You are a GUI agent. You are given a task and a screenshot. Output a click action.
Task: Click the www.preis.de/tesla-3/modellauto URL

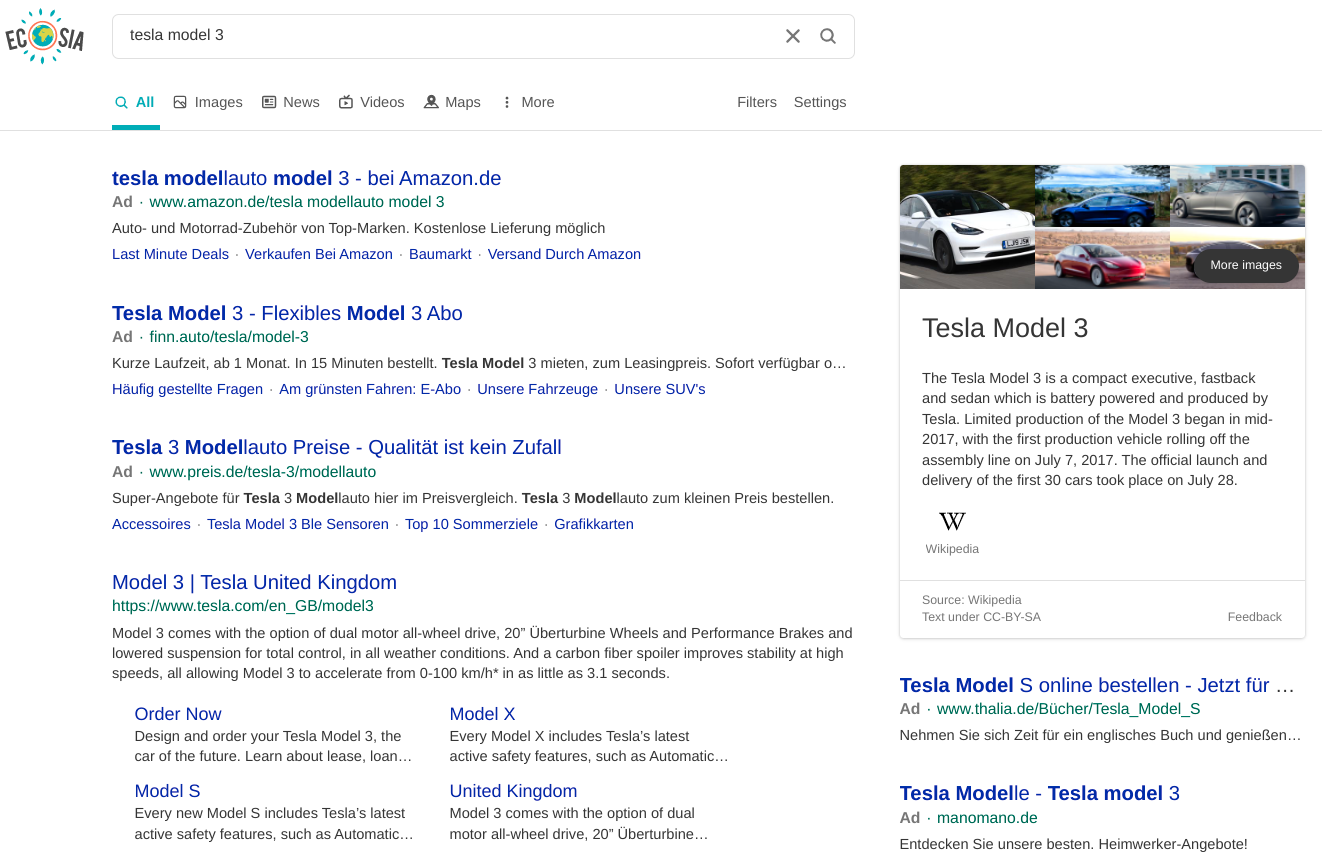263,472
